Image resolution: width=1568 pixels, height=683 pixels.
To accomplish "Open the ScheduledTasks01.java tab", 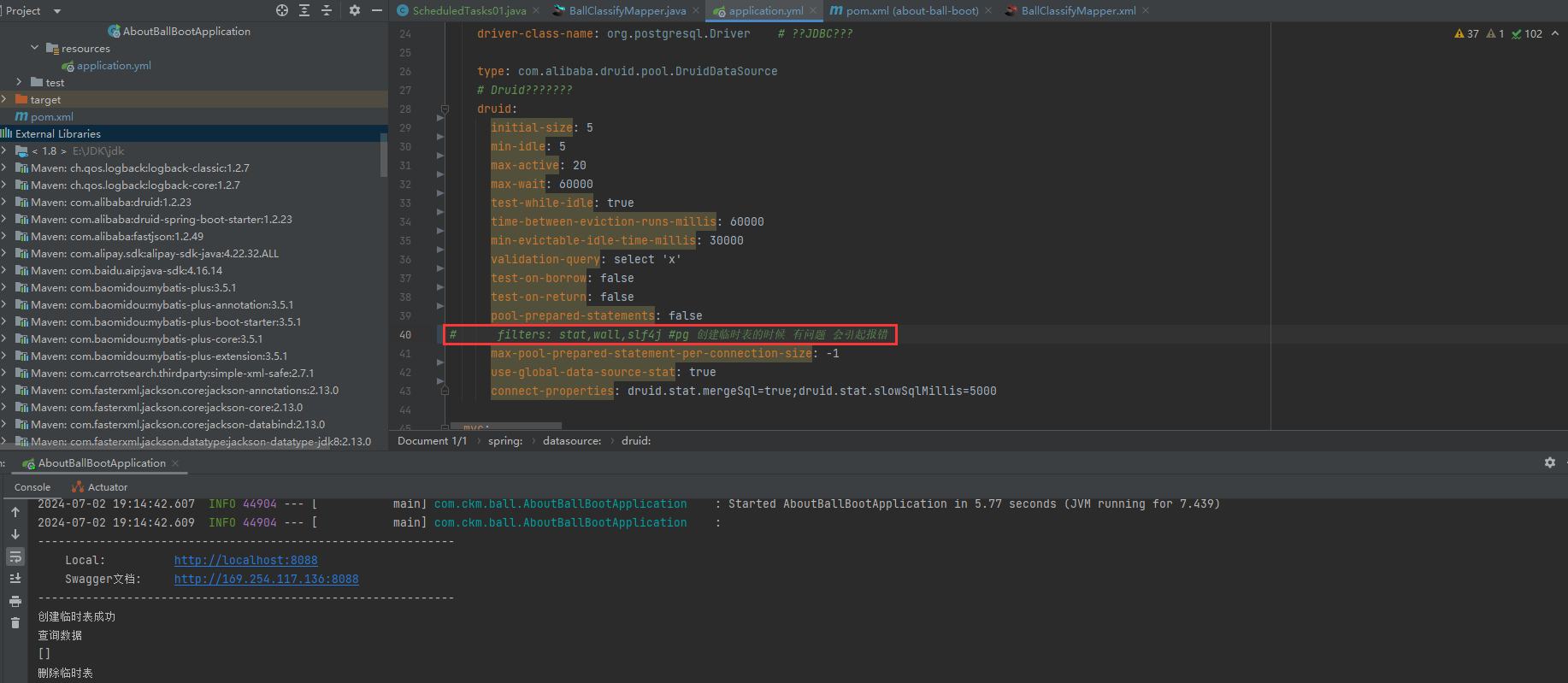I will (x=469, y=11).
